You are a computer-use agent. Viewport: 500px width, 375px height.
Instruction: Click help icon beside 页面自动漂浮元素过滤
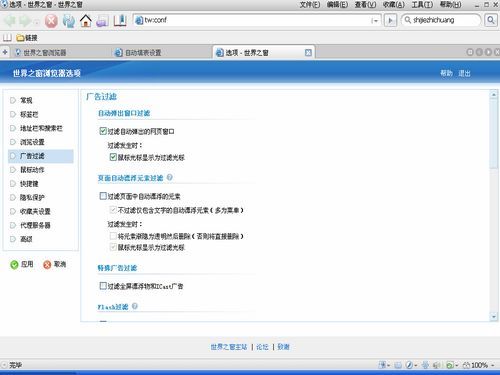coord(170,177)
